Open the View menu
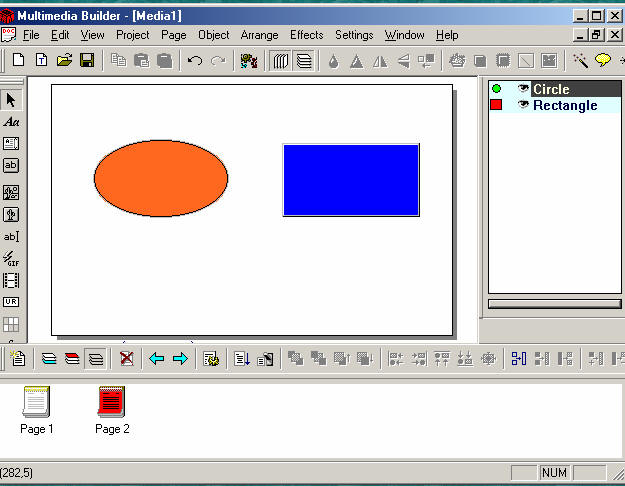Viewport: 625px width, 486px height. 92,35
